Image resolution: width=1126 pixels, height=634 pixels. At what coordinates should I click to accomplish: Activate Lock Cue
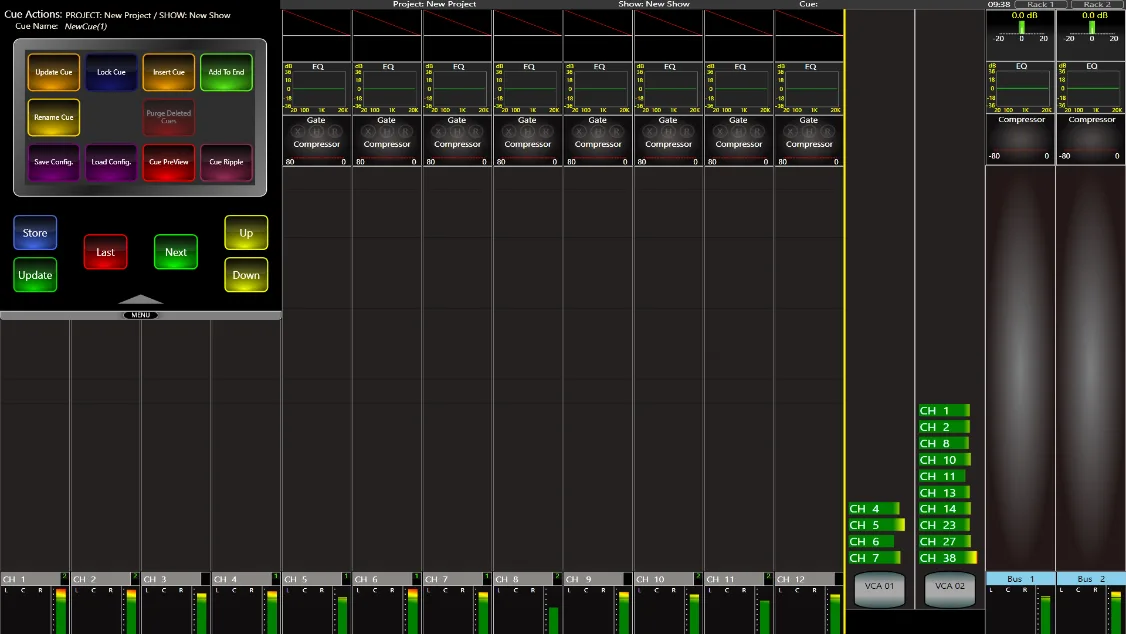point(111,73)
